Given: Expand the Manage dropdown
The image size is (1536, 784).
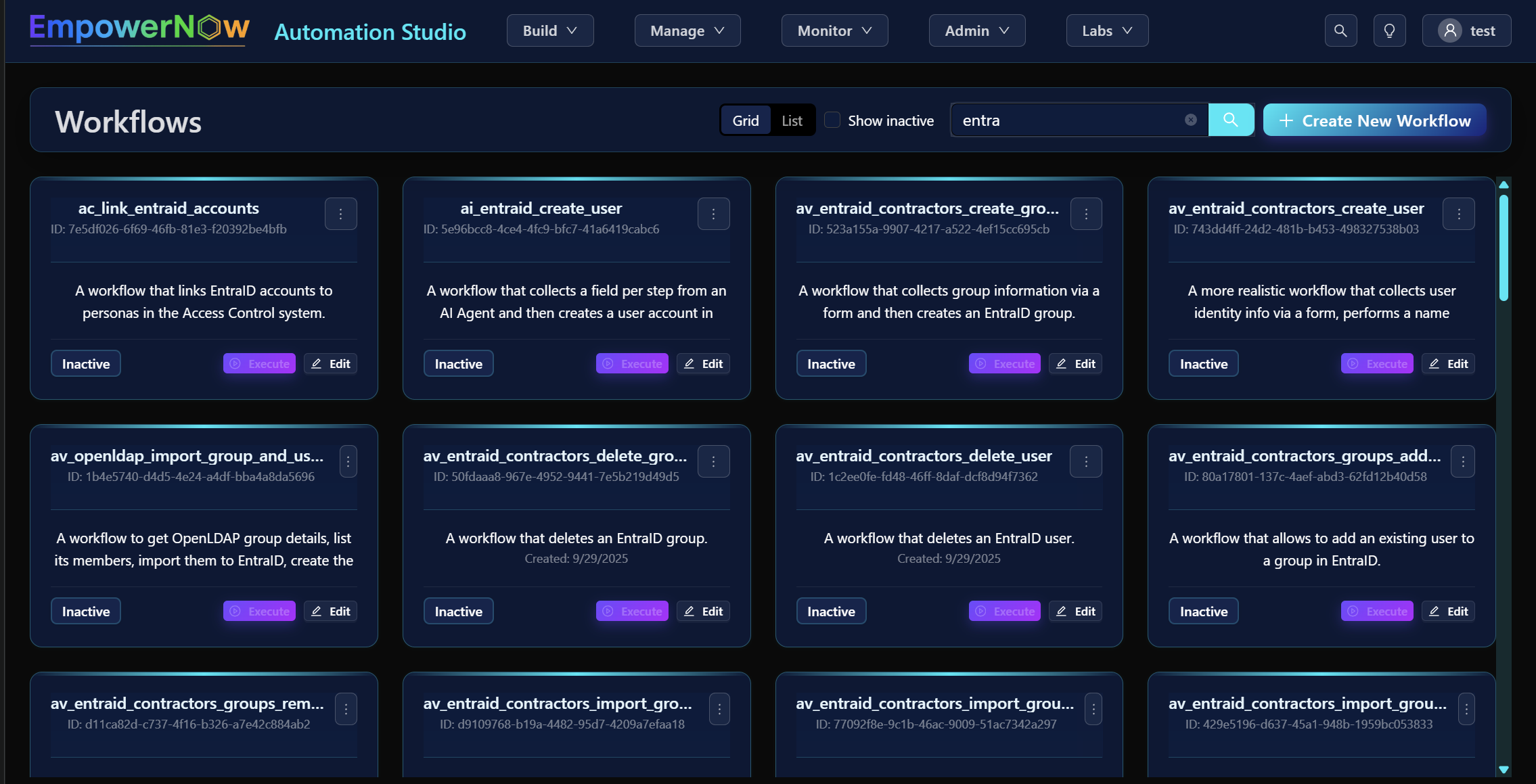Looking at the screenshot, I should coord(686,30).
